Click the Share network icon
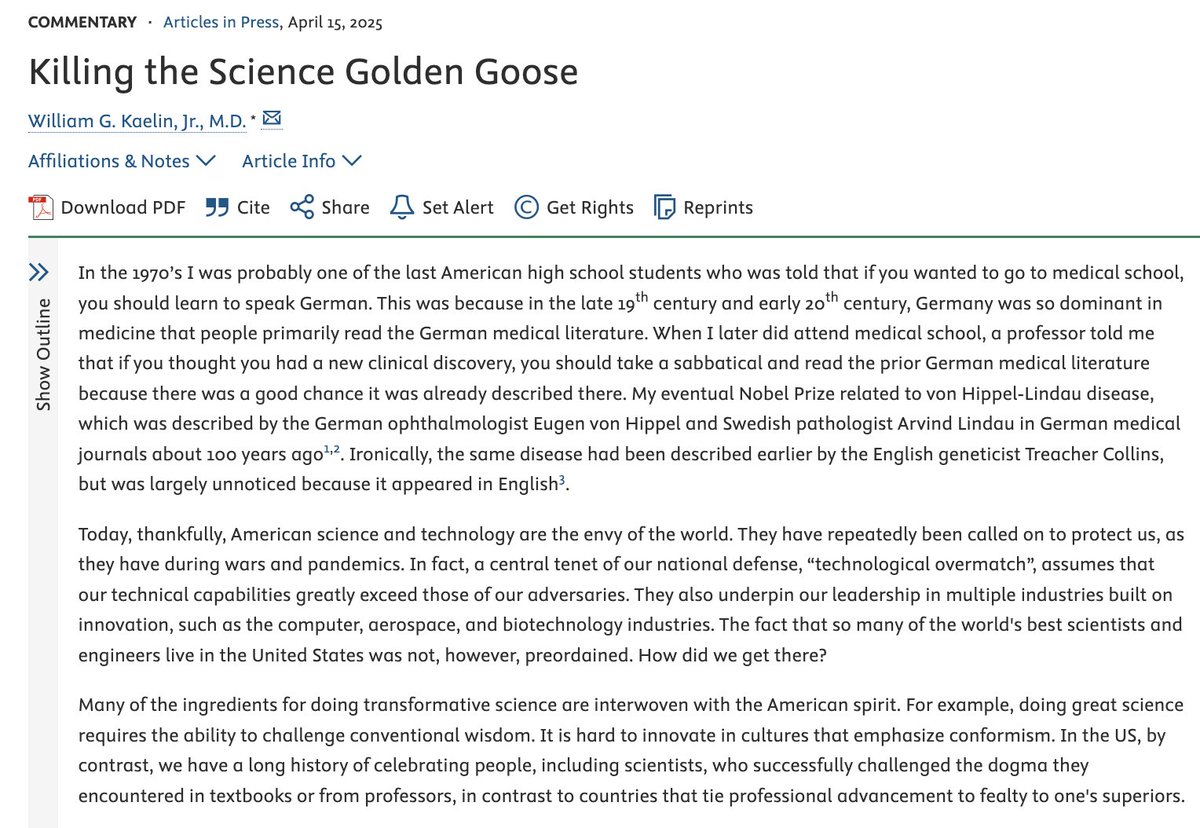Image resolution: width=1200 pixels, height=828 pixels. [x=302, y=207]
